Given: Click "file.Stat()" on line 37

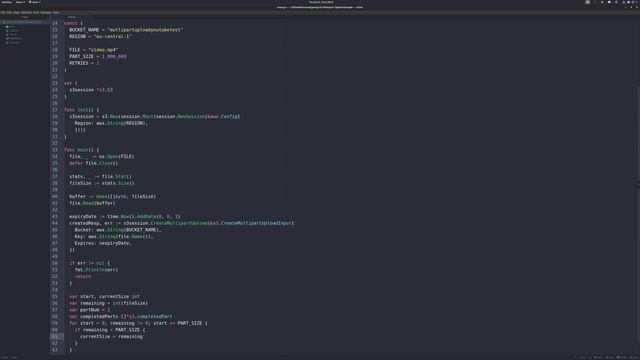Looking at the screenshot, I should tap(117, 176).
